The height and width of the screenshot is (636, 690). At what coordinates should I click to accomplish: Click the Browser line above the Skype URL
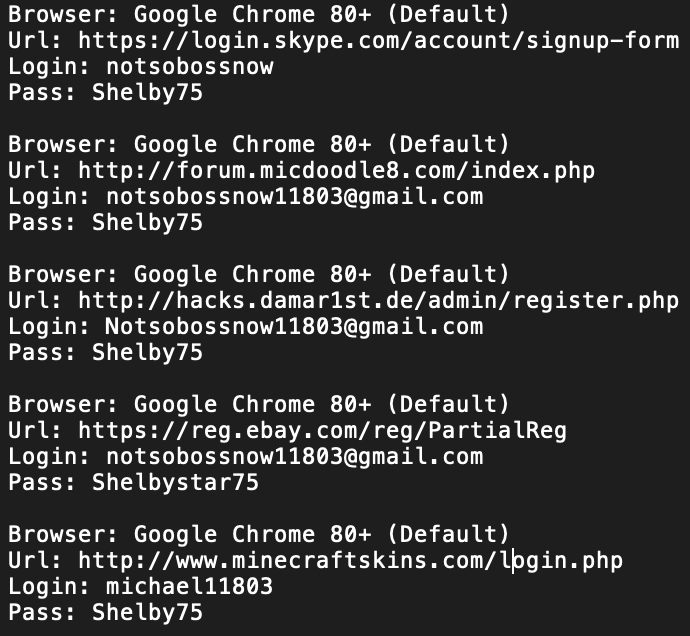point(258,15)
